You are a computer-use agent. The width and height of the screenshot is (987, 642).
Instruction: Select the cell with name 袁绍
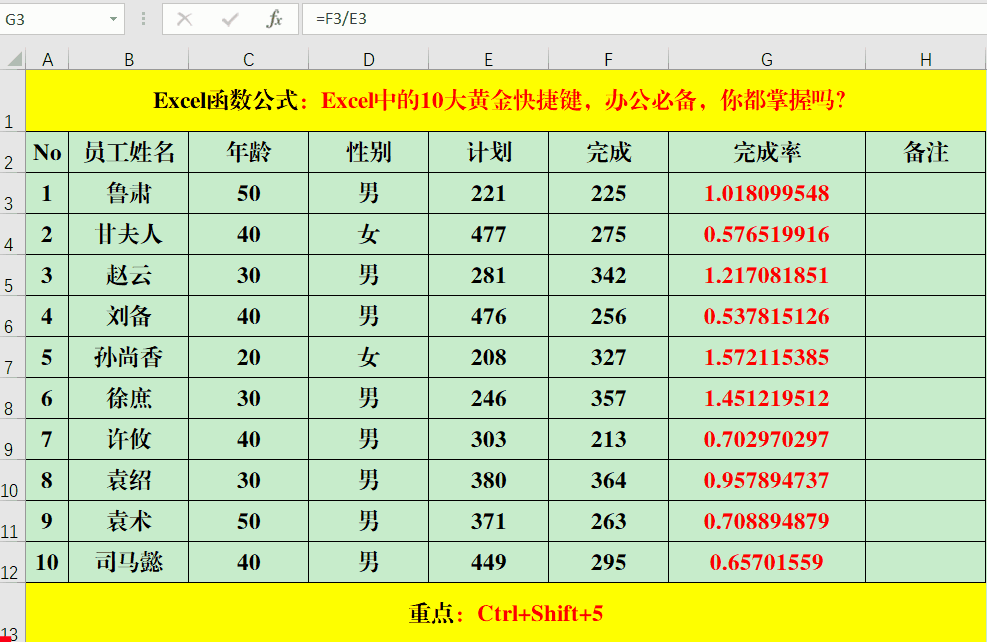point(128,480)
